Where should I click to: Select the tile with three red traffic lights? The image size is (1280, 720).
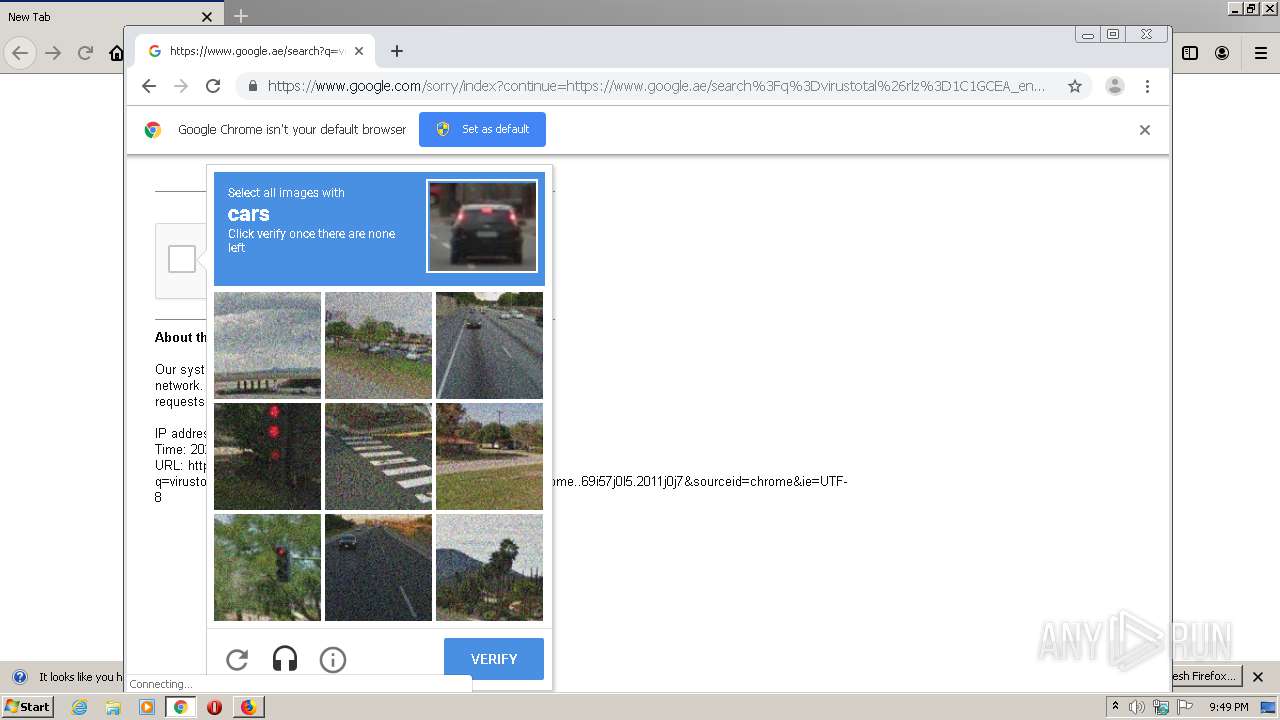267,456
